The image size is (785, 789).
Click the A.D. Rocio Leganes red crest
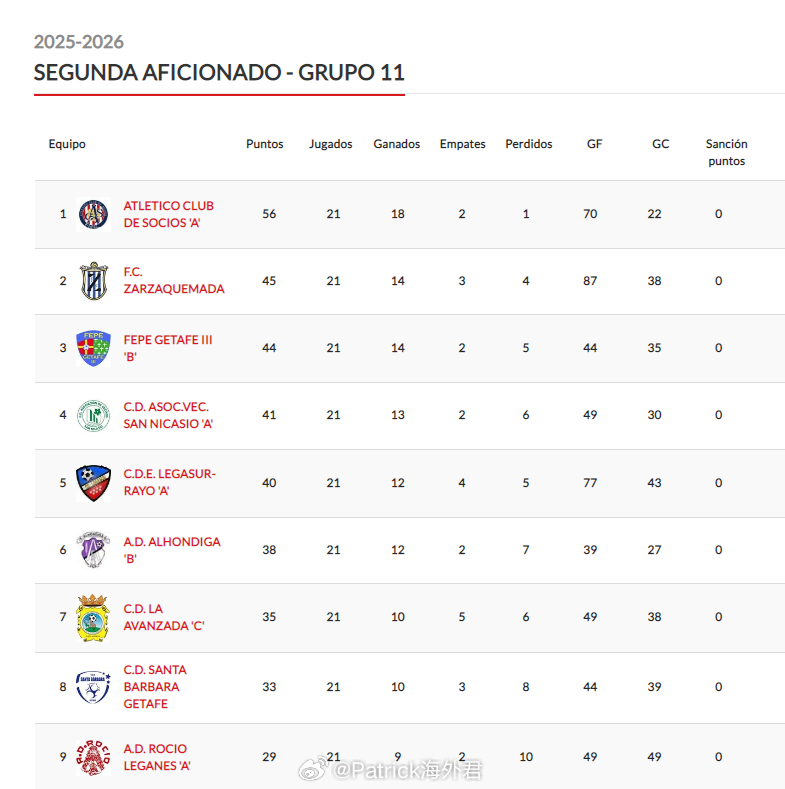click(93, 757)
